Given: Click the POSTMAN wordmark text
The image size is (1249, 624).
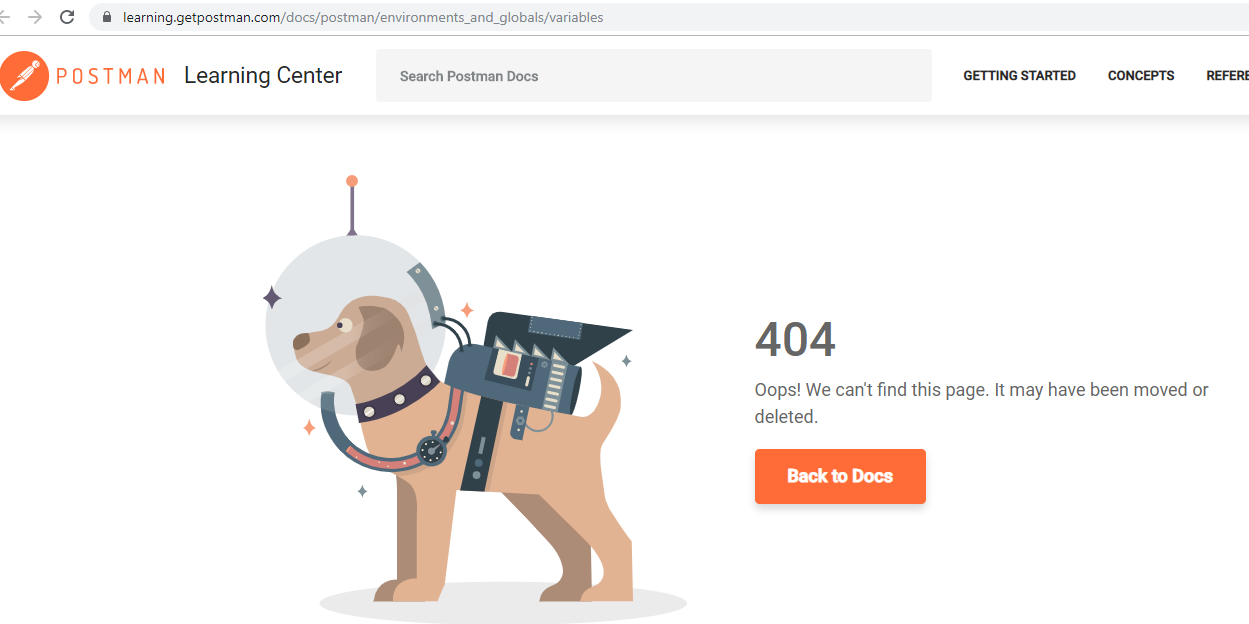Looking at the screenshot, I should [110, 76].
